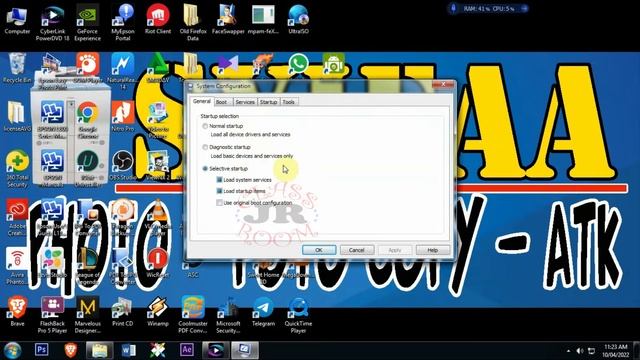640x360 pixels.
Task: Open the Recycle Bin
Action: [x=17, y=69]
